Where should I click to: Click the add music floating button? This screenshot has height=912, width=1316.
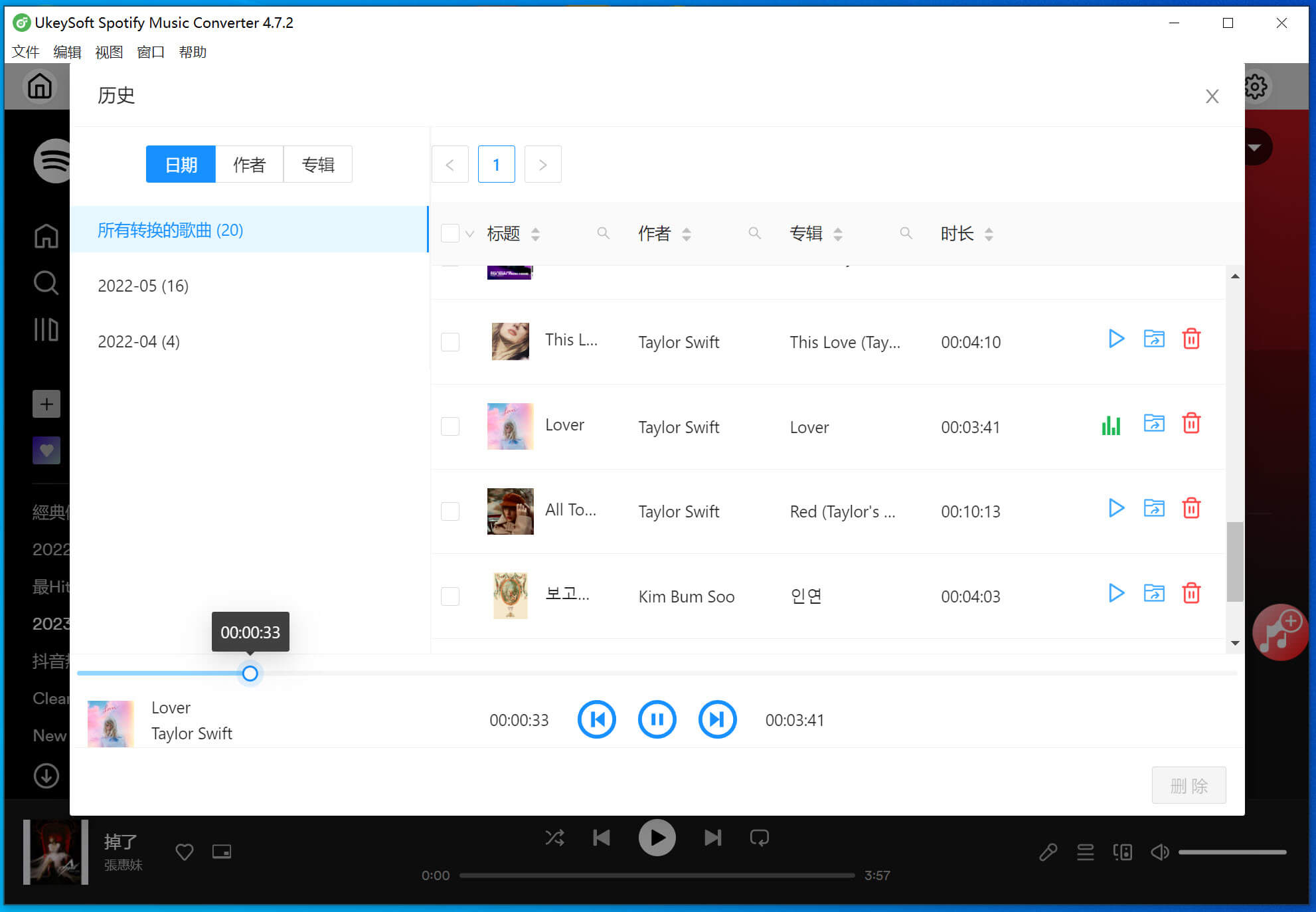pos(1279,632)
